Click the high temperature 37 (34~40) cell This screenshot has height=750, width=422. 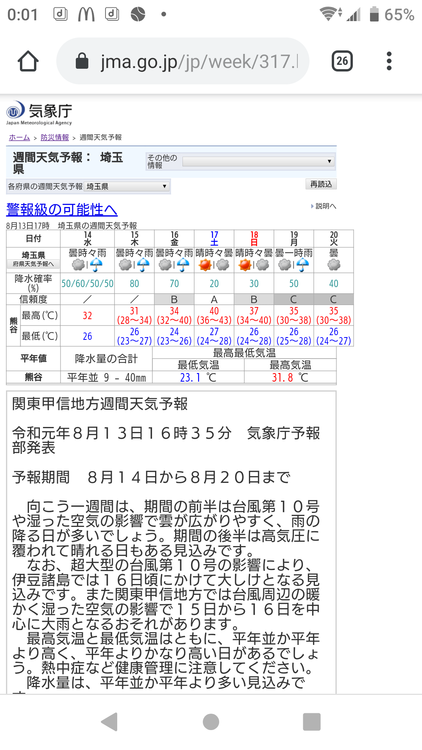pyautogui.click(x=254, y=316)
